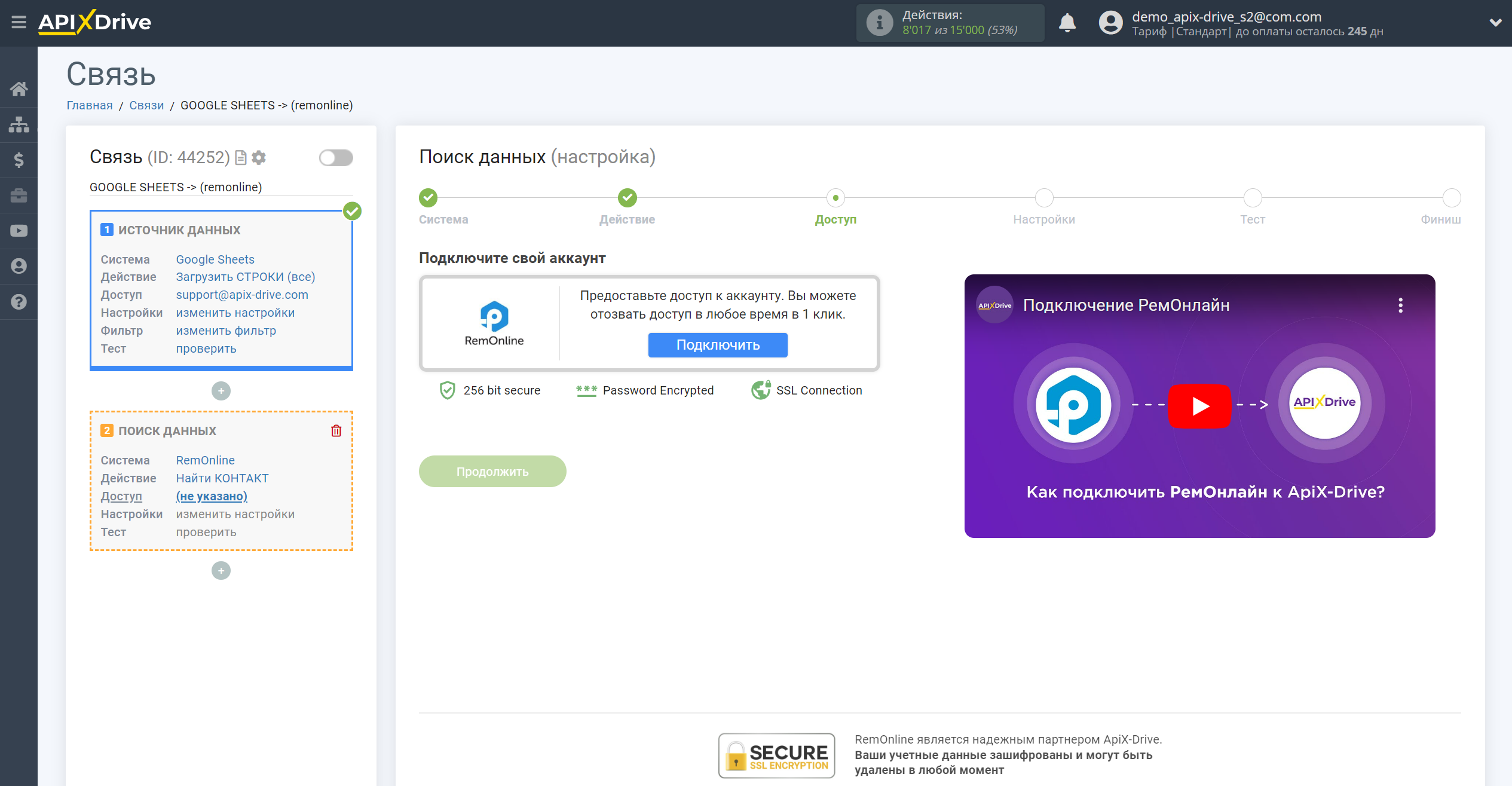Viewport: 1512px width, 786px height.
Task: Open the help question mark icon
Action: point(19,302)
